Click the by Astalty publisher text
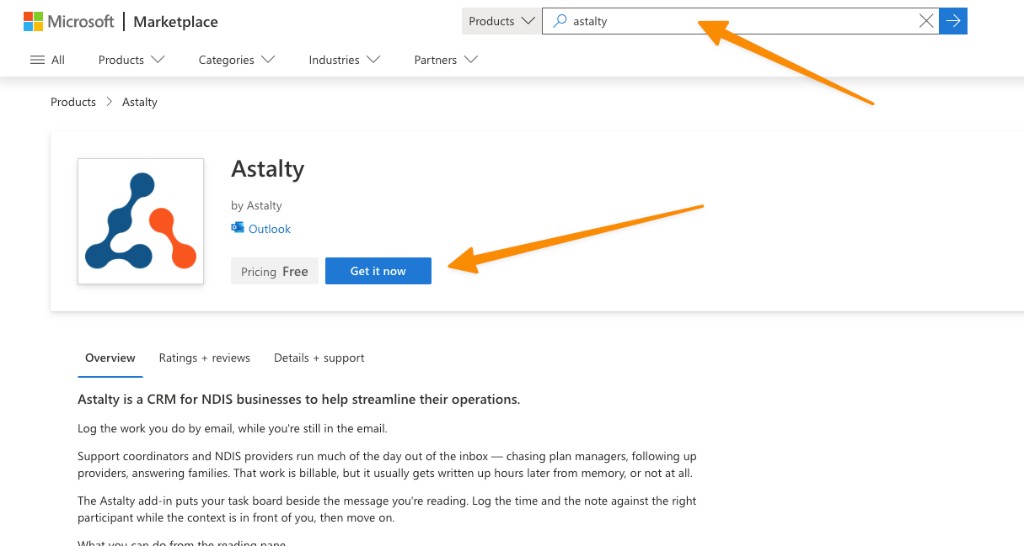The image size is (1024, 546). click(x=257, y=206)
